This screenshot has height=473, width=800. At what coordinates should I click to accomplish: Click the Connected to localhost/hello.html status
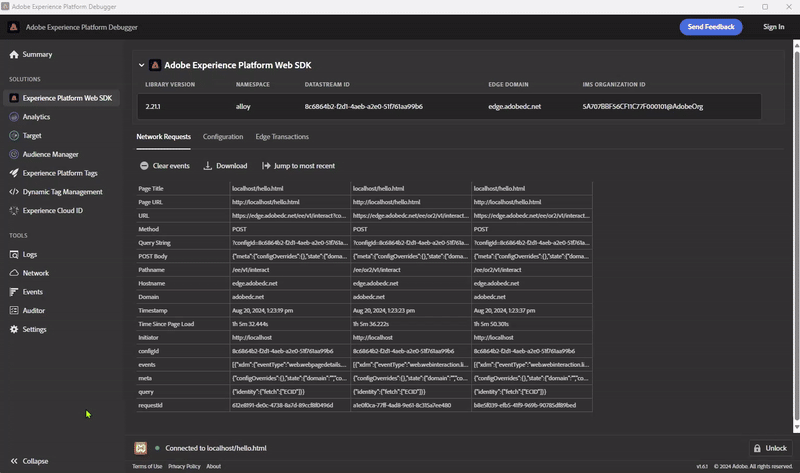pyautogui.click(x=216, y=448)
